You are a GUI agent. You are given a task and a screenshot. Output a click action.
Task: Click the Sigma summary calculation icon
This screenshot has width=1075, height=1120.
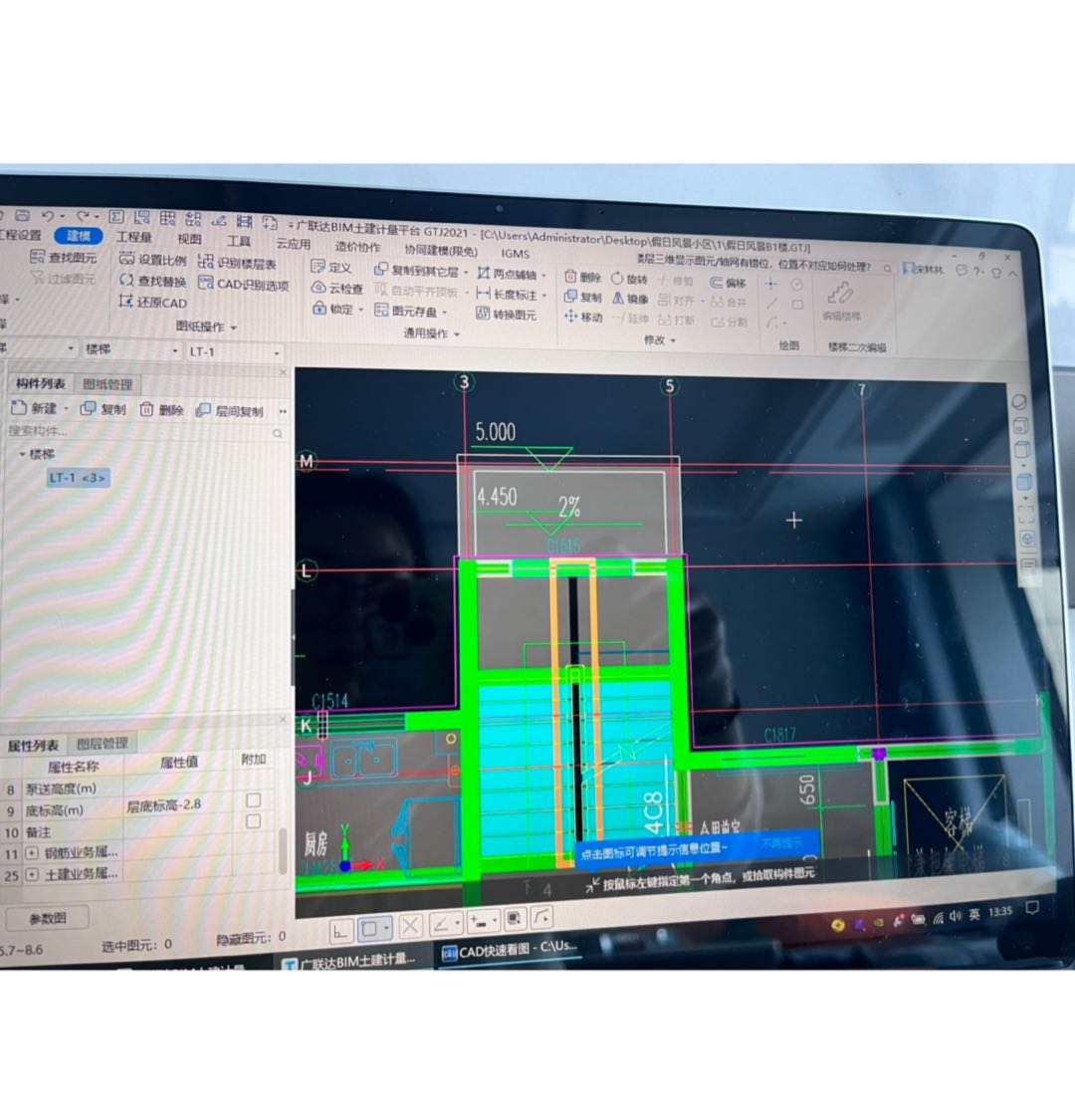pyautogui.click(x=115, y=216)
